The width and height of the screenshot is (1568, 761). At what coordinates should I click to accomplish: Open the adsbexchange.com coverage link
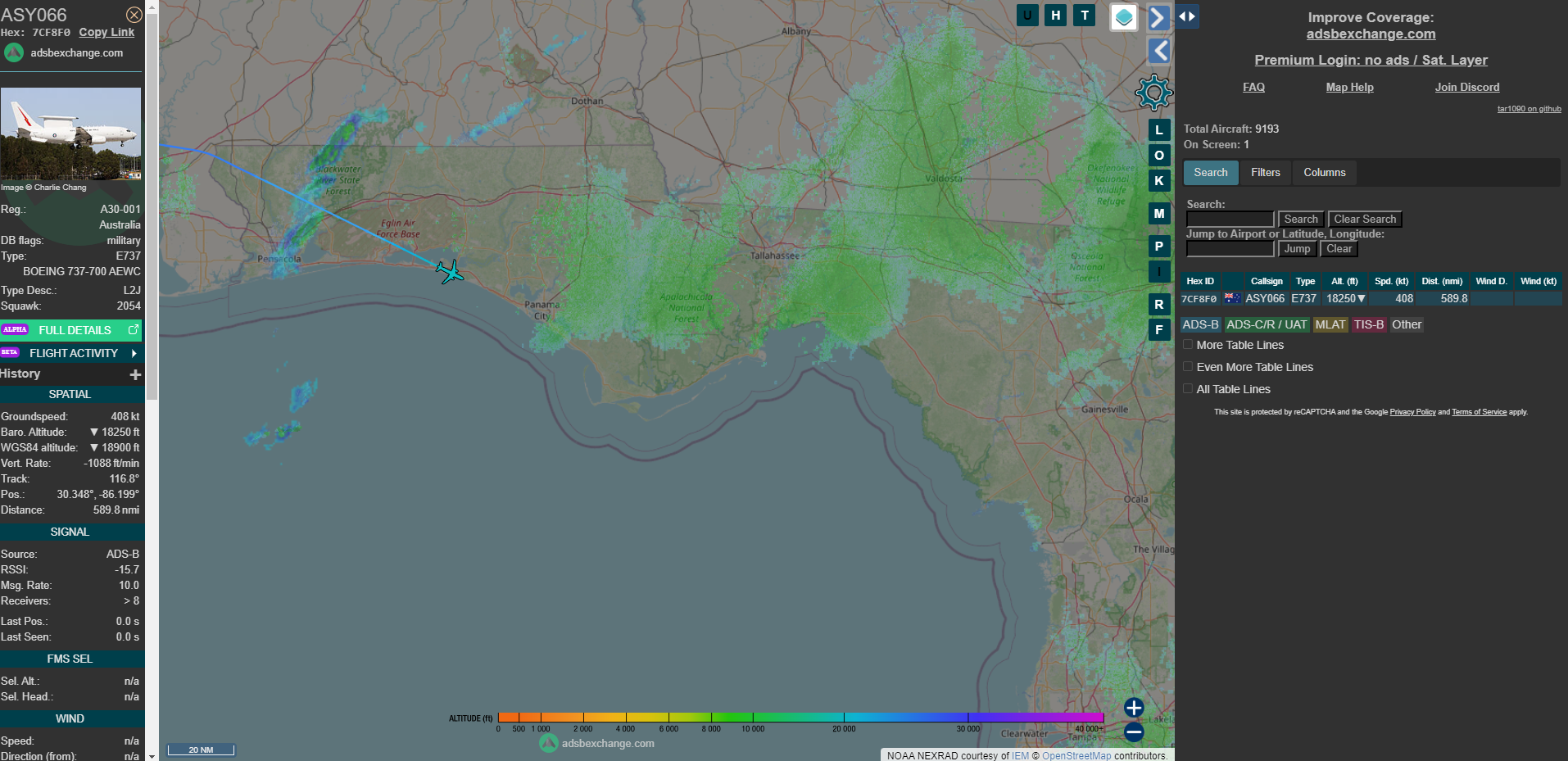1371,34
